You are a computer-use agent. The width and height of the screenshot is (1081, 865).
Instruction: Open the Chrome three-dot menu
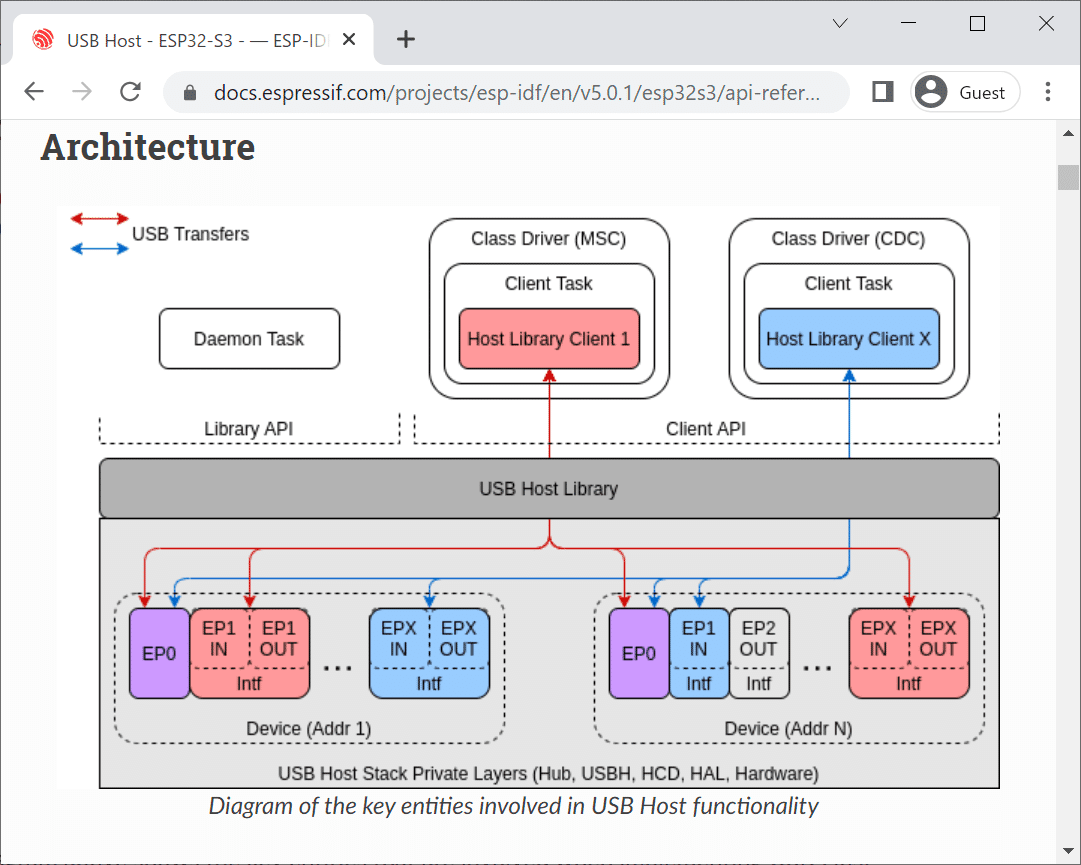(1047, 91)
